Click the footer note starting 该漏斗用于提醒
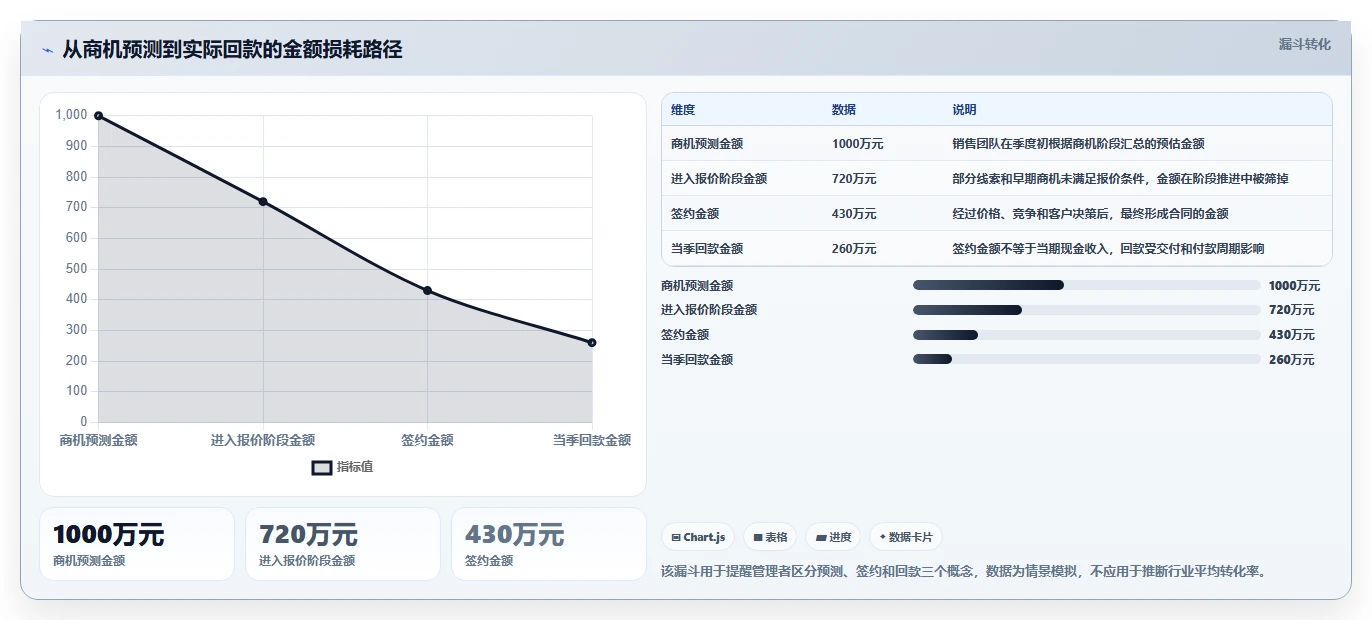Viewport: 1372px width, 620px height. 963,572
